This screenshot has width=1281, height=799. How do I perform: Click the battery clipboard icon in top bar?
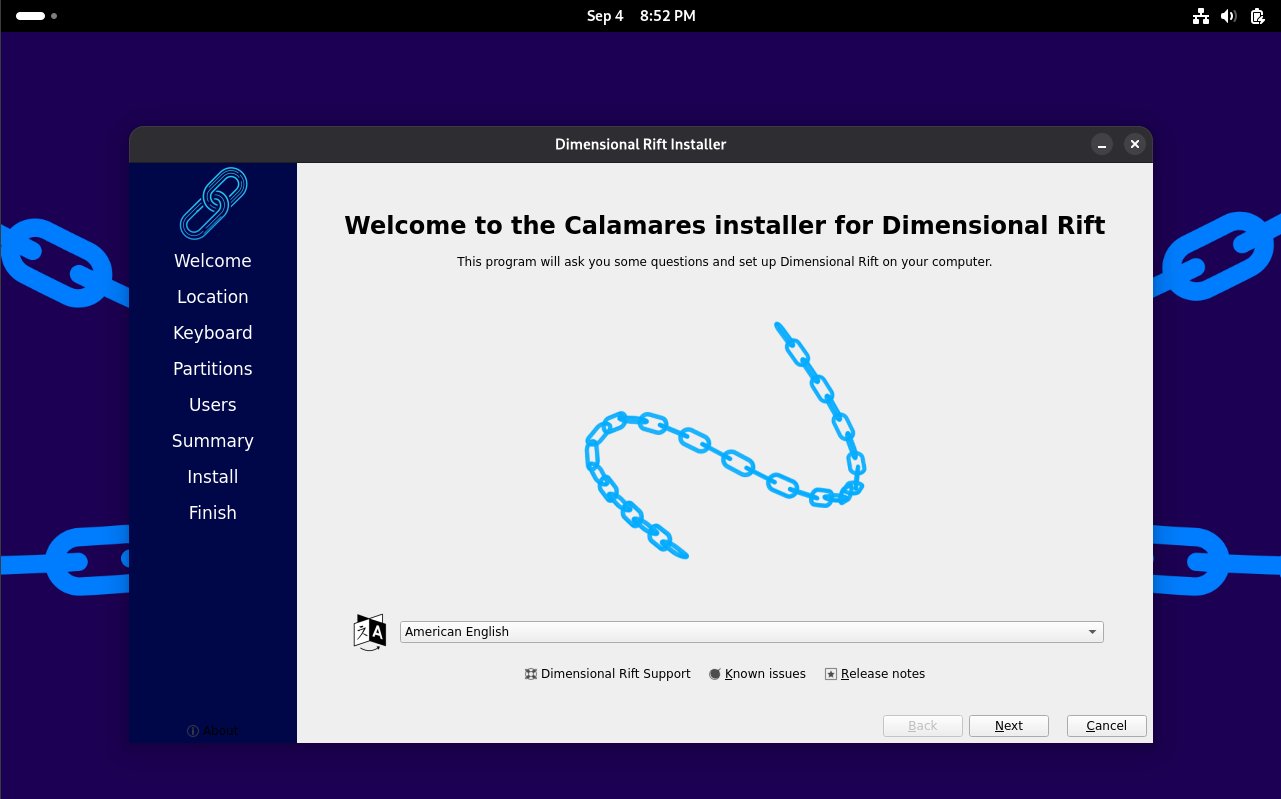1258,16
